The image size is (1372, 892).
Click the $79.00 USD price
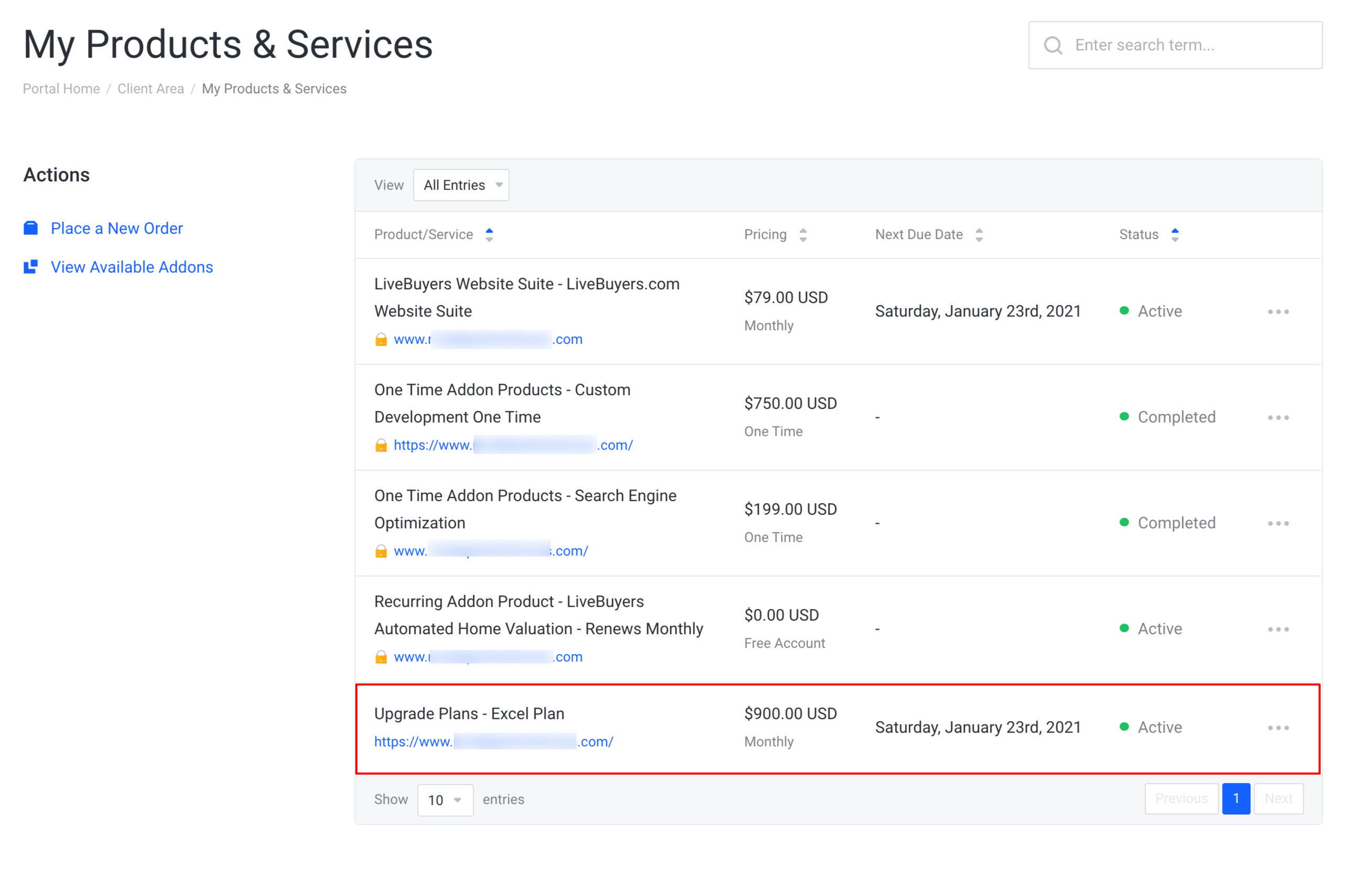coord(786,298)
